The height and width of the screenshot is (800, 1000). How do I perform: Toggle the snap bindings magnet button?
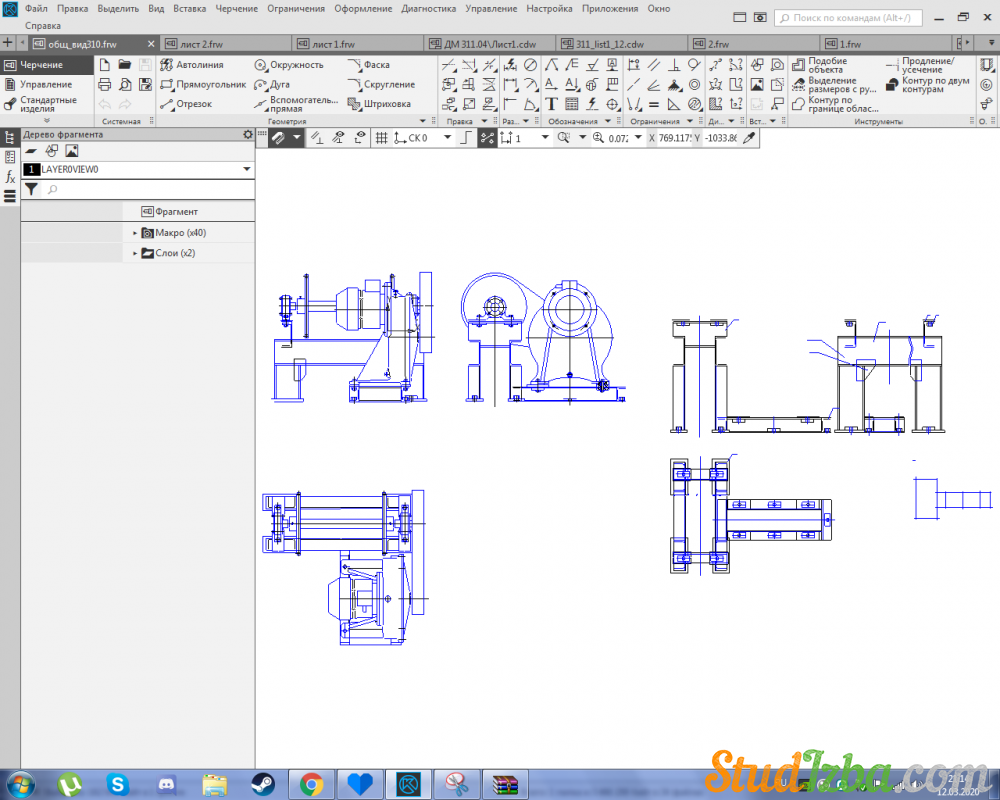(279, 138)
